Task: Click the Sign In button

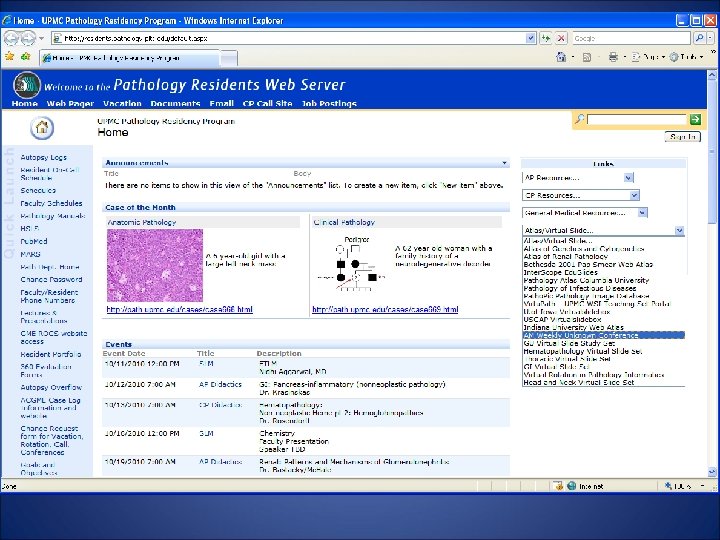Action: point(682,136)
